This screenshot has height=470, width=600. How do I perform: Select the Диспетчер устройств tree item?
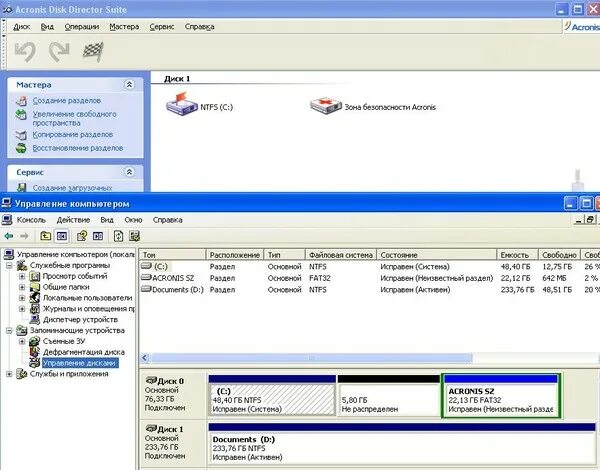click(80, 320)
